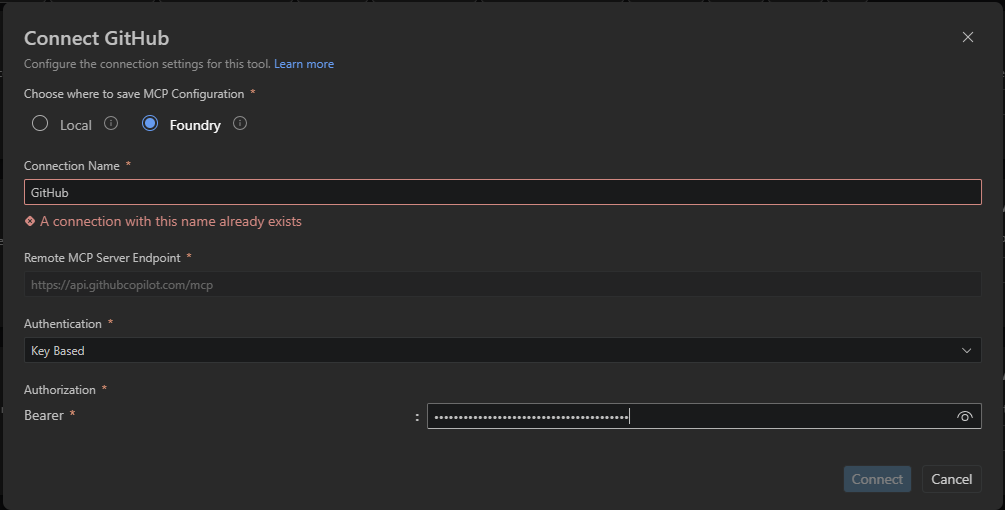Focus the Connection Name text field
The height and width of the screenshot is (510, 1005).
pos(502,192)
